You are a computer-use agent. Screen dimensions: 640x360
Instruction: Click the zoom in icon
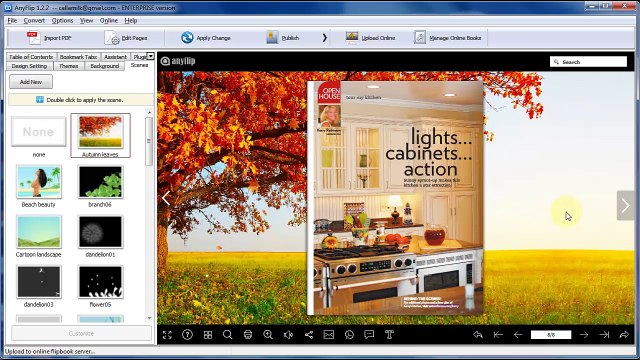coord(268,335)
